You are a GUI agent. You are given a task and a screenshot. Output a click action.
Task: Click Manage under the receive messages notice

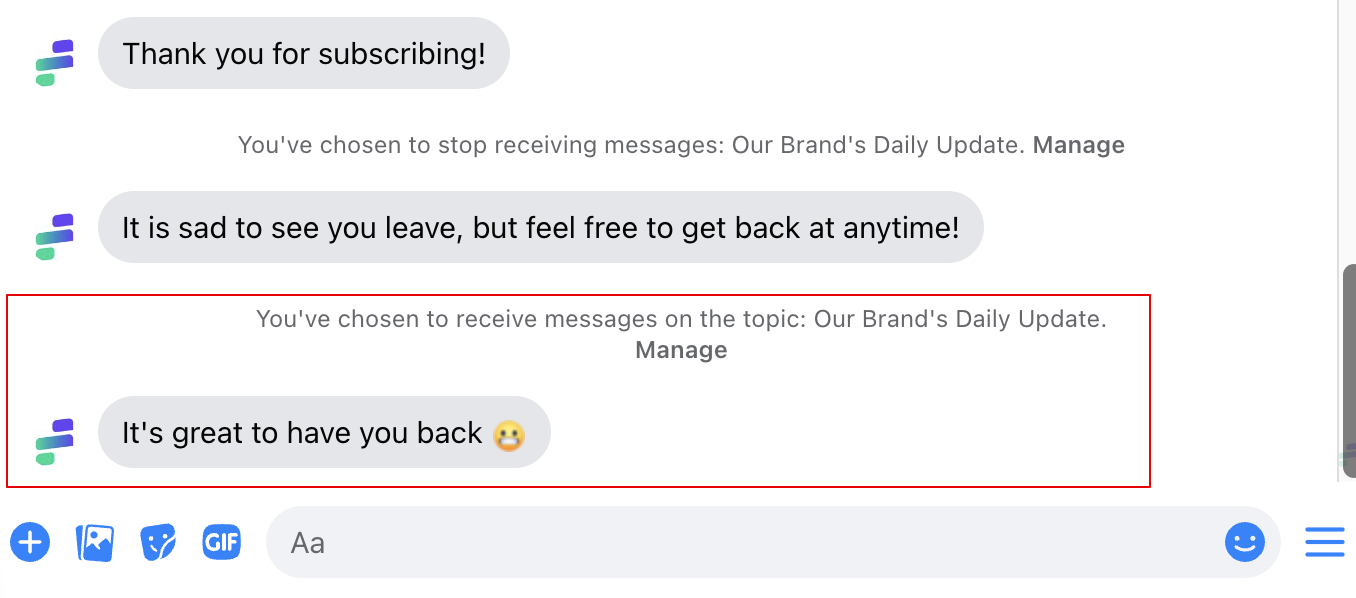click(x=681, y=350)
